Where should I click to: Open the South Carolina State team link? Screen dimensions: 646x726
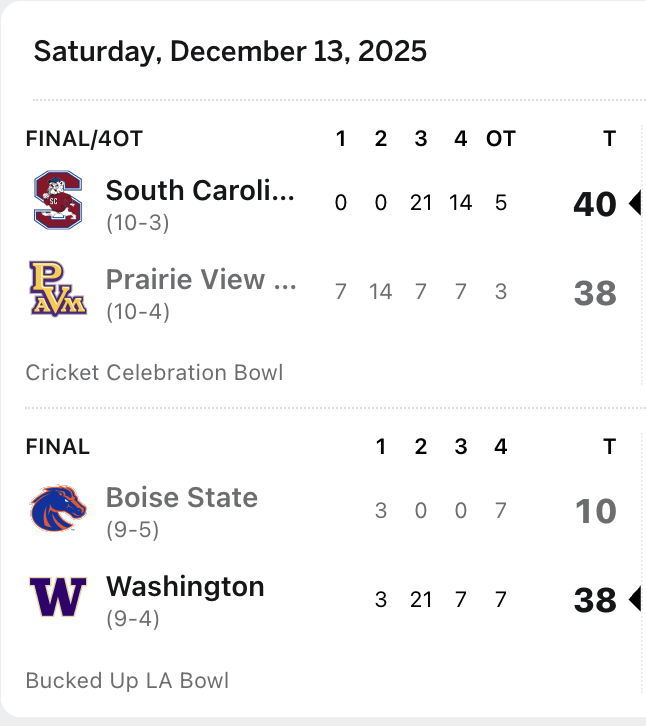click(x=200, y=190)
